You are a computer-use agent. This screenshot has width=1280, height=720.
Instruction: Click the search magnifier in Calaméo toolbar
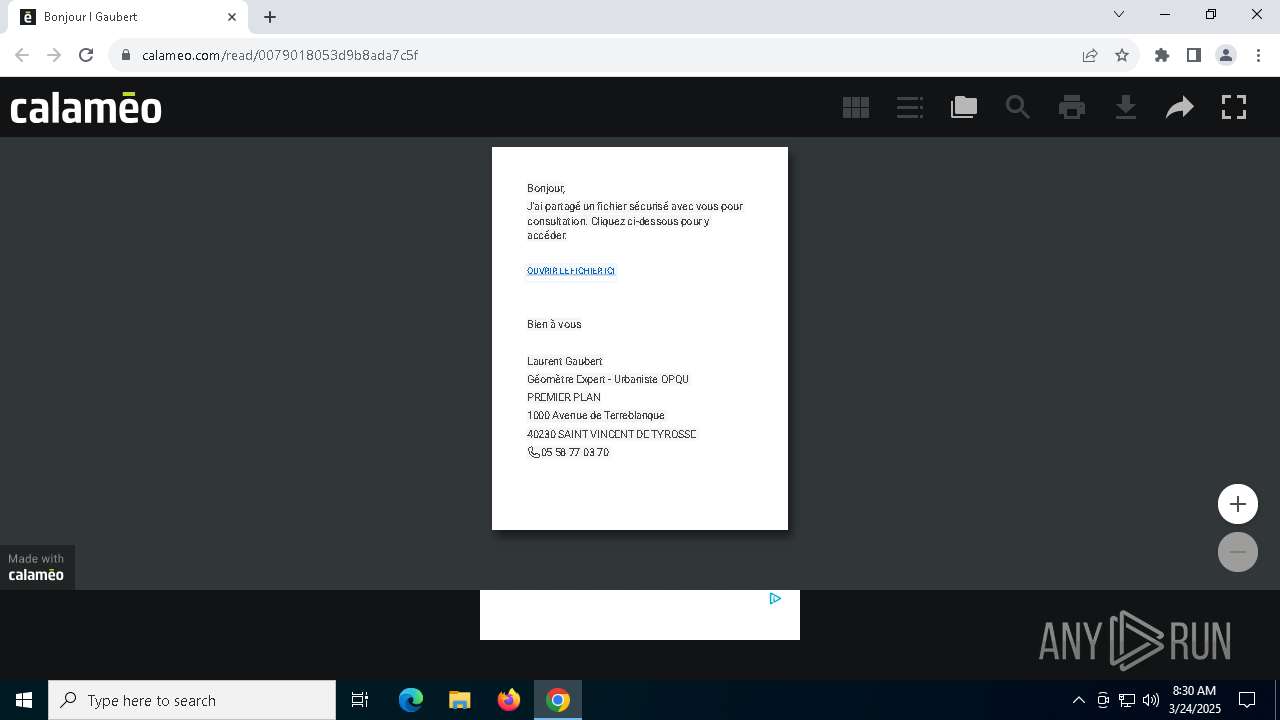point(1018,107)
